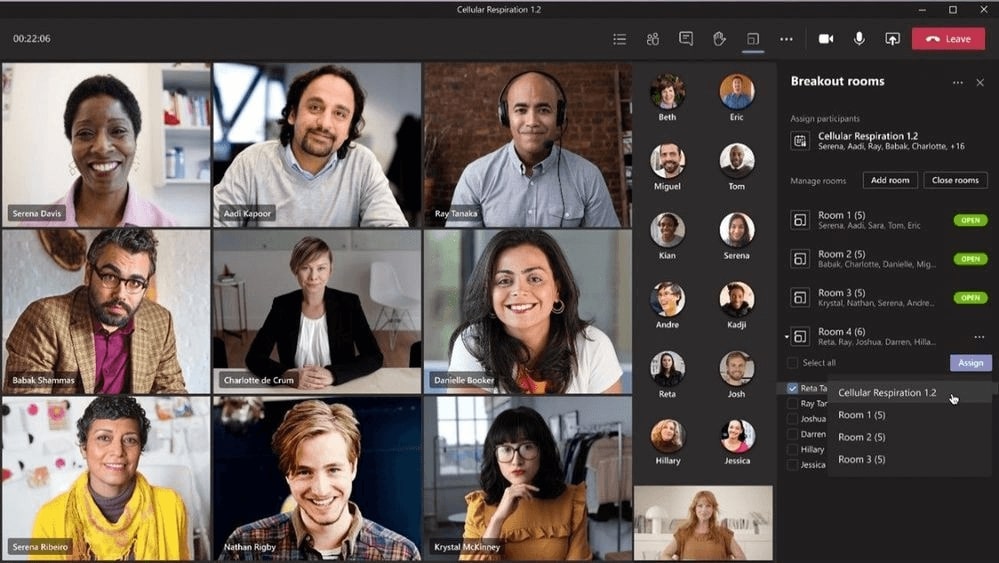Click the Room 1 breakout icon

[x=800, y=220]
